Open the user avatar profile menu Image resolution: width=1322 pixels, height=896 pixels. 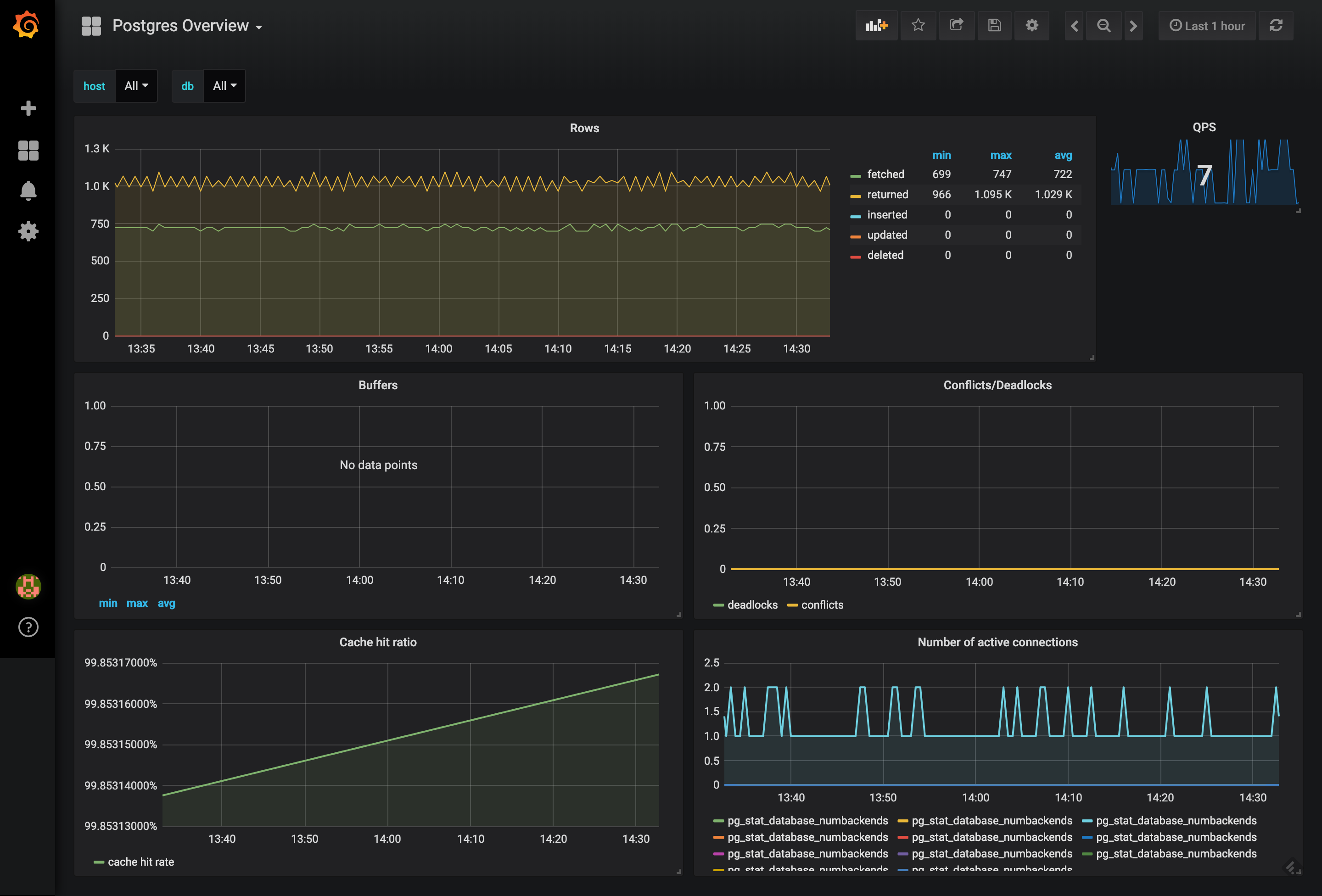coord(28,586)
